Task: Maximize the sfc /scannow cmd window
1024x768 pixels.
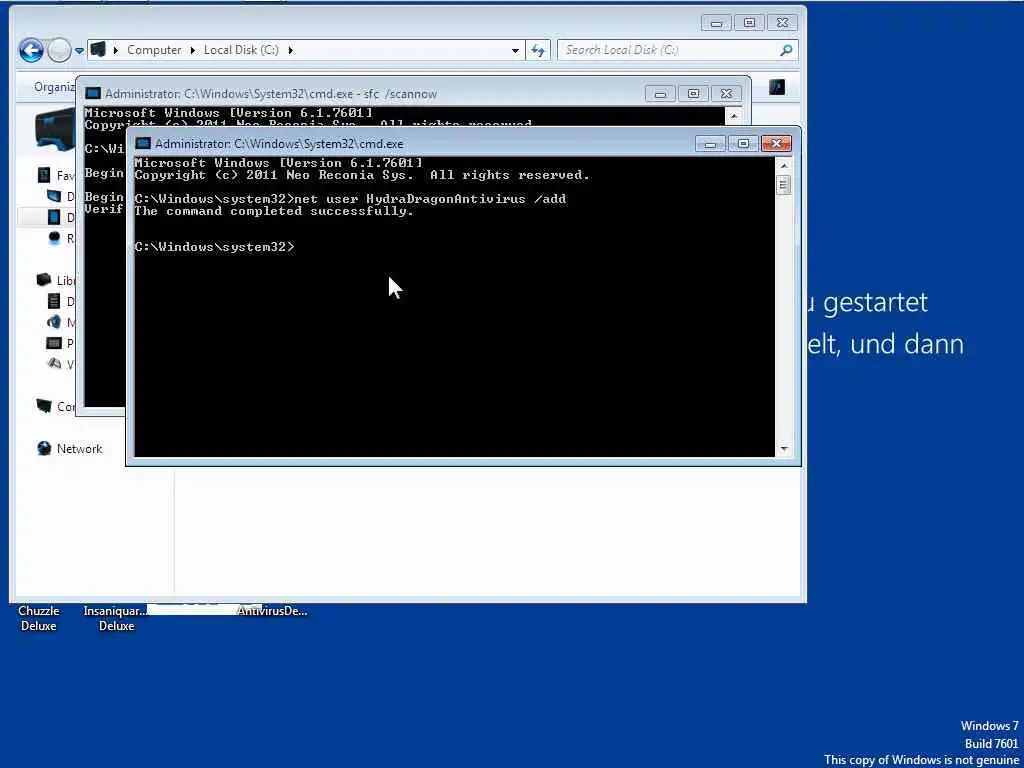Action: coord(694,93)
